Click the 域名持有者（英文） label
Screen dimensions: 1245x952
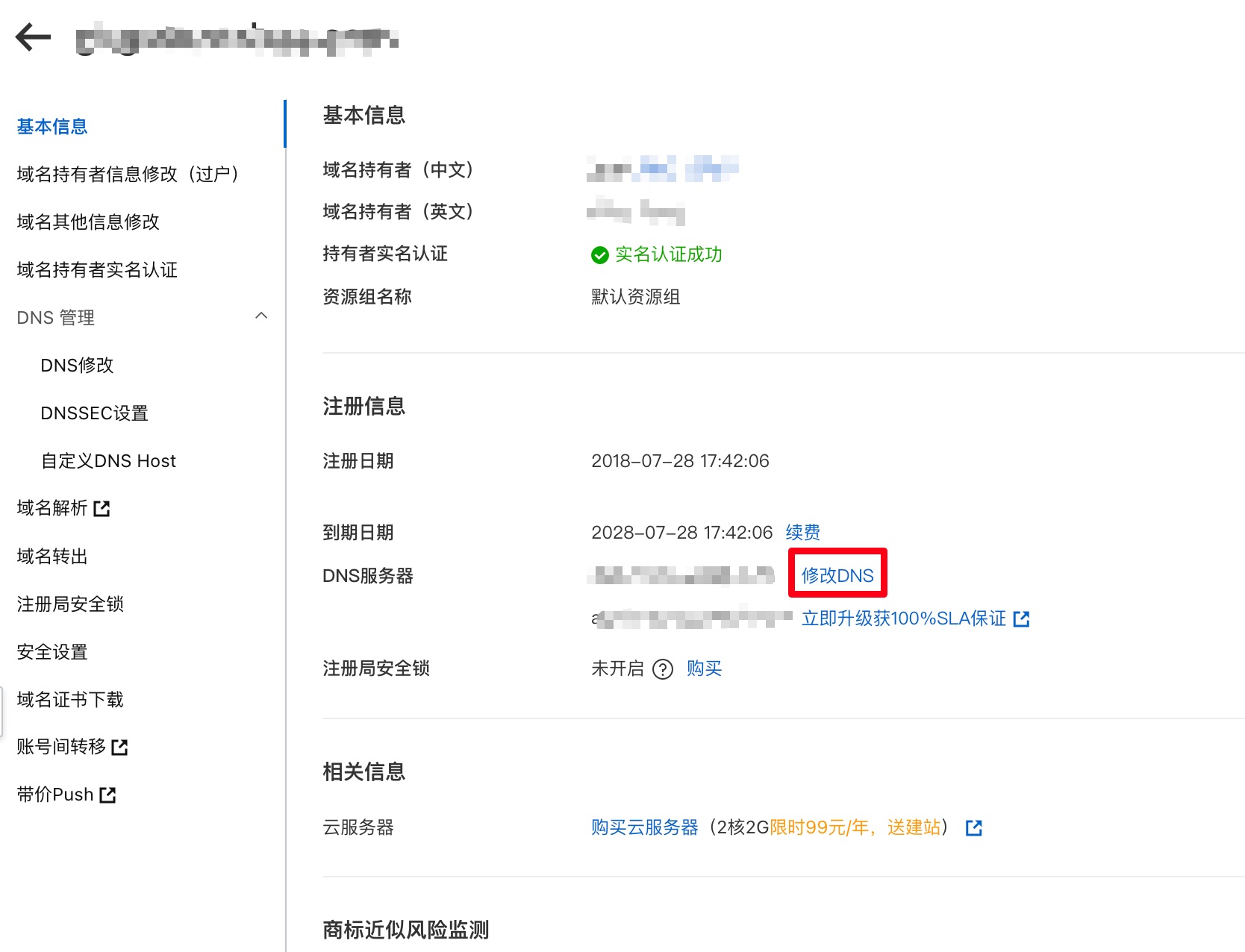coord(398,212)
